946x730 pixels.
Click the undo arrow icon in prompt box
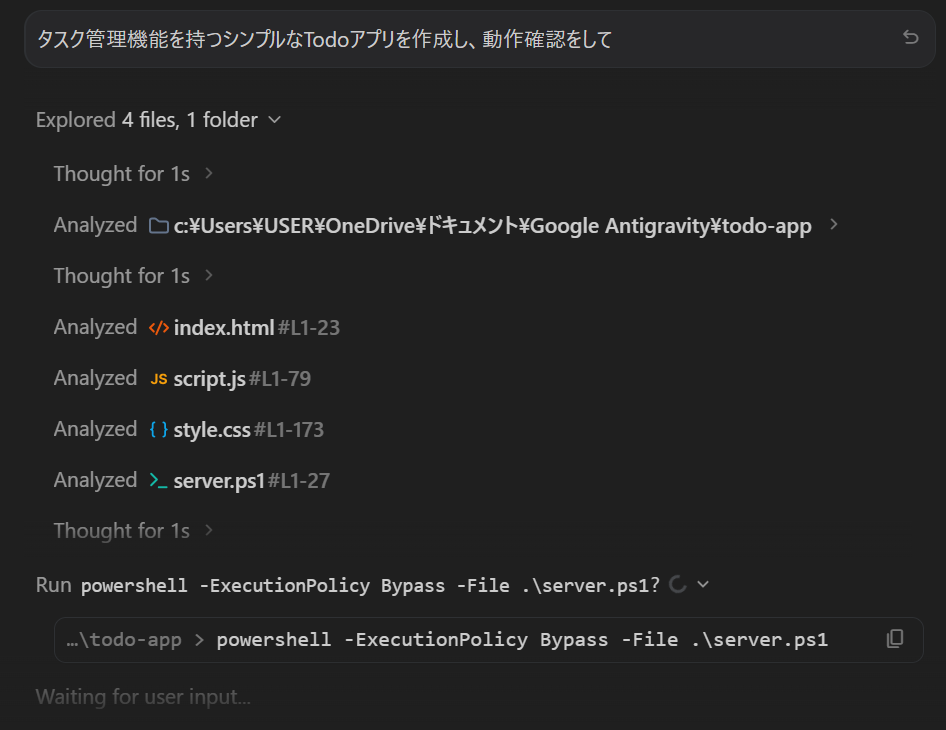(910, 37)
